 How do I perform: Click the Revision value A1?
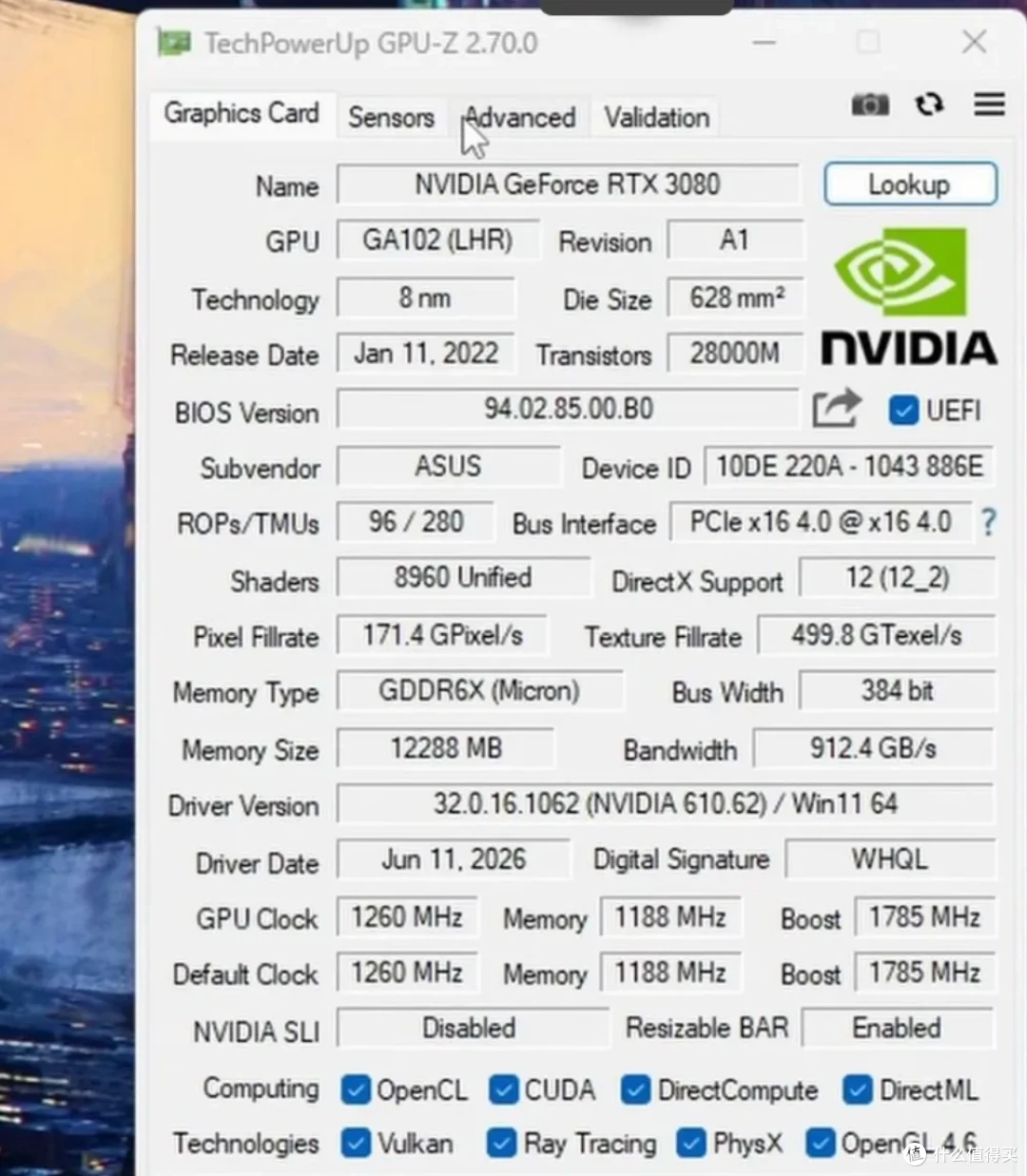coord(735,240)
